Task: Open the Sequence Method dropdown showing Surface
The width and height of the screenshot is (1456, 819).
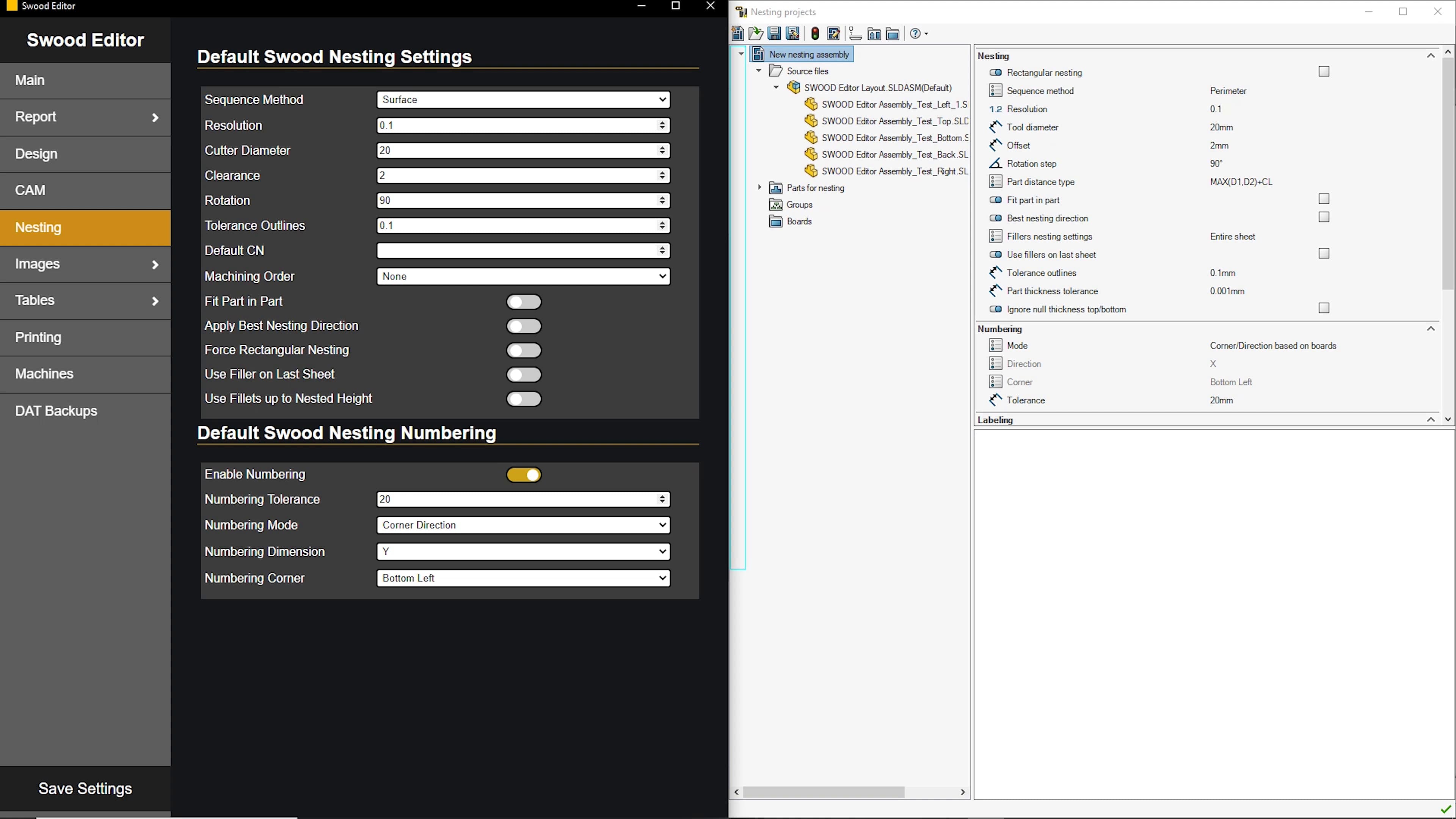Action: [x=522, y=99]
